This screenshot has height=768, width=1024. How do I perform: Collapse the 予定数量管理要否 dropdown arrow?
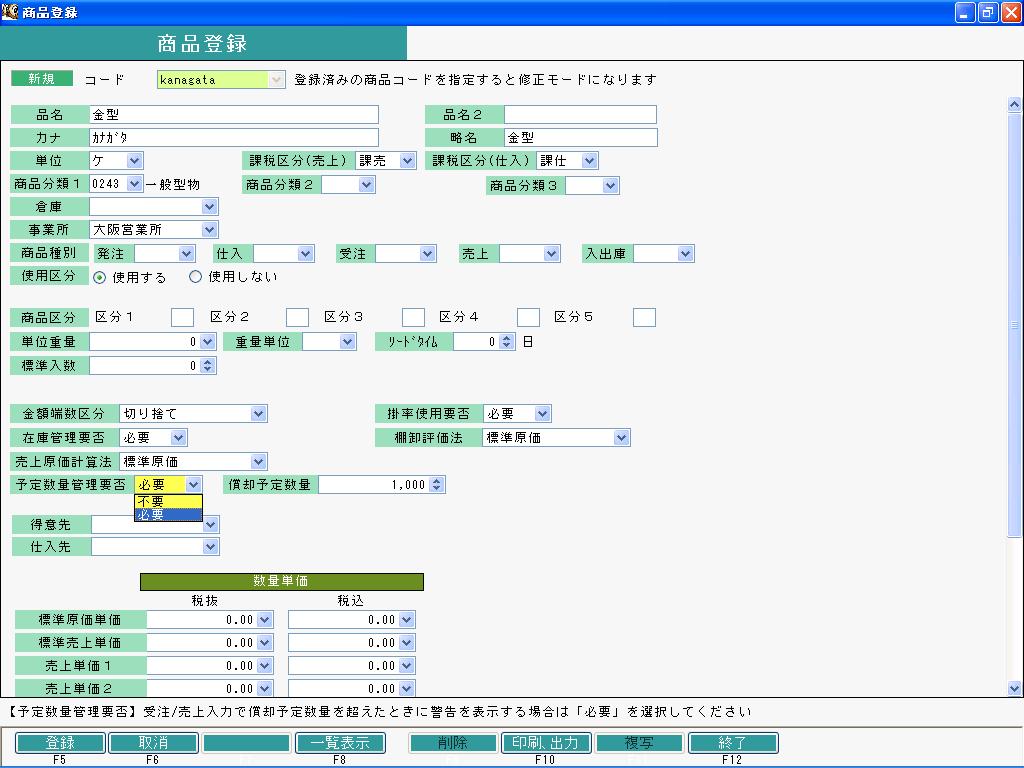click(x=193, y=485)
